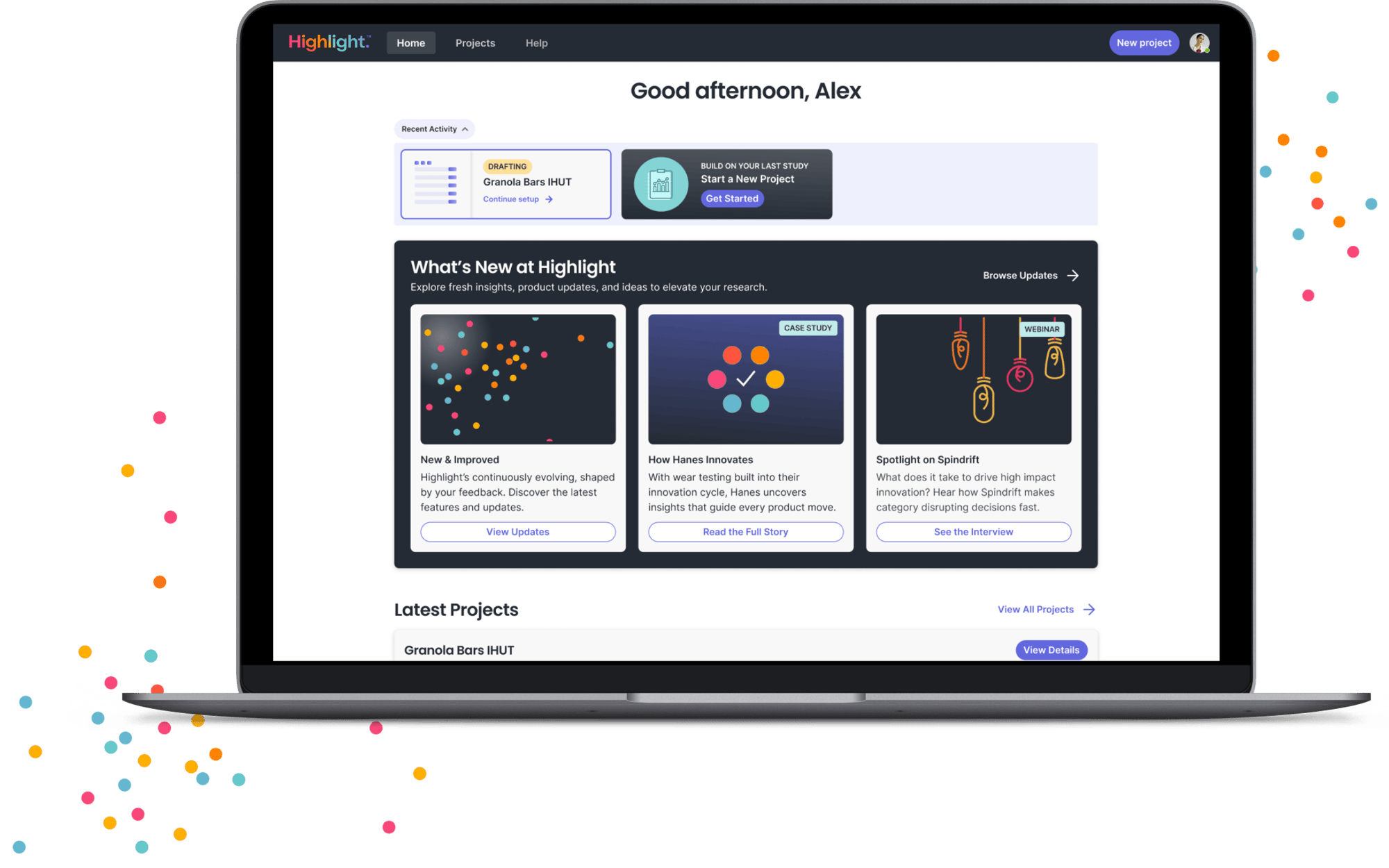Screen dimensions: 1389x868
Task: Click the Browse Updates arrow icon
Action: tap(1073, 276)
